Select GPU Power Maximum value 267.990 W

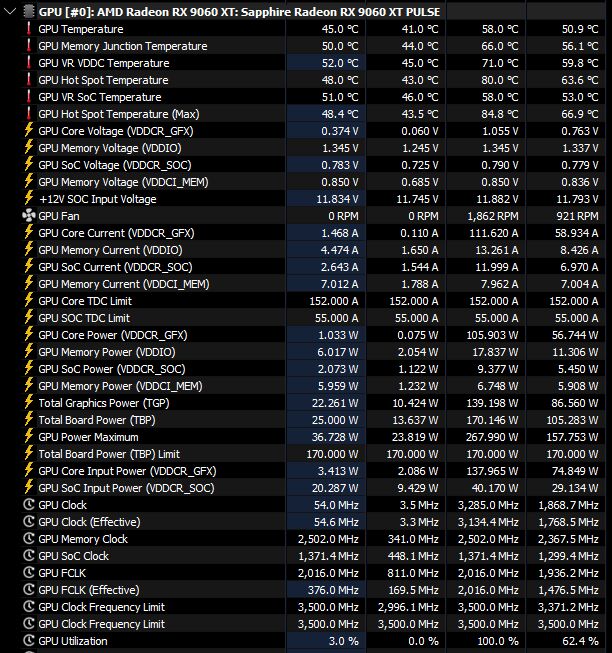492,437
